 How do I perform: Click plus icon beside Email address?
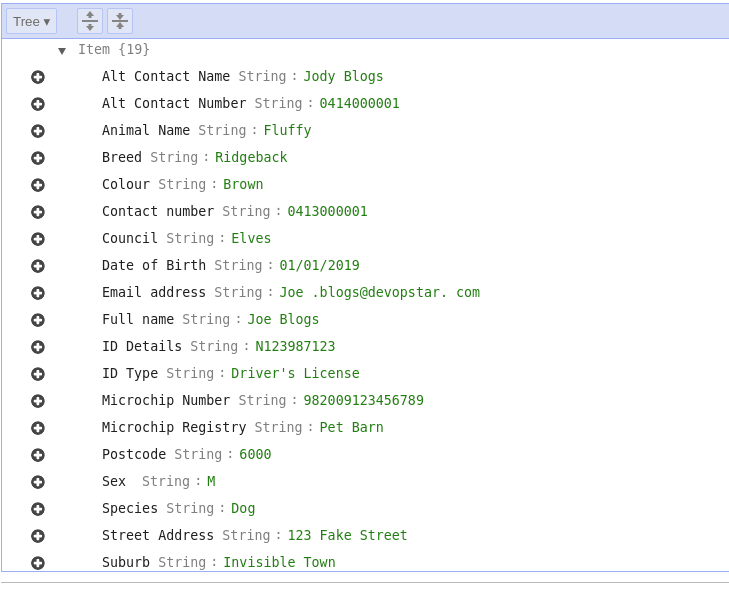tap(38, 293)
